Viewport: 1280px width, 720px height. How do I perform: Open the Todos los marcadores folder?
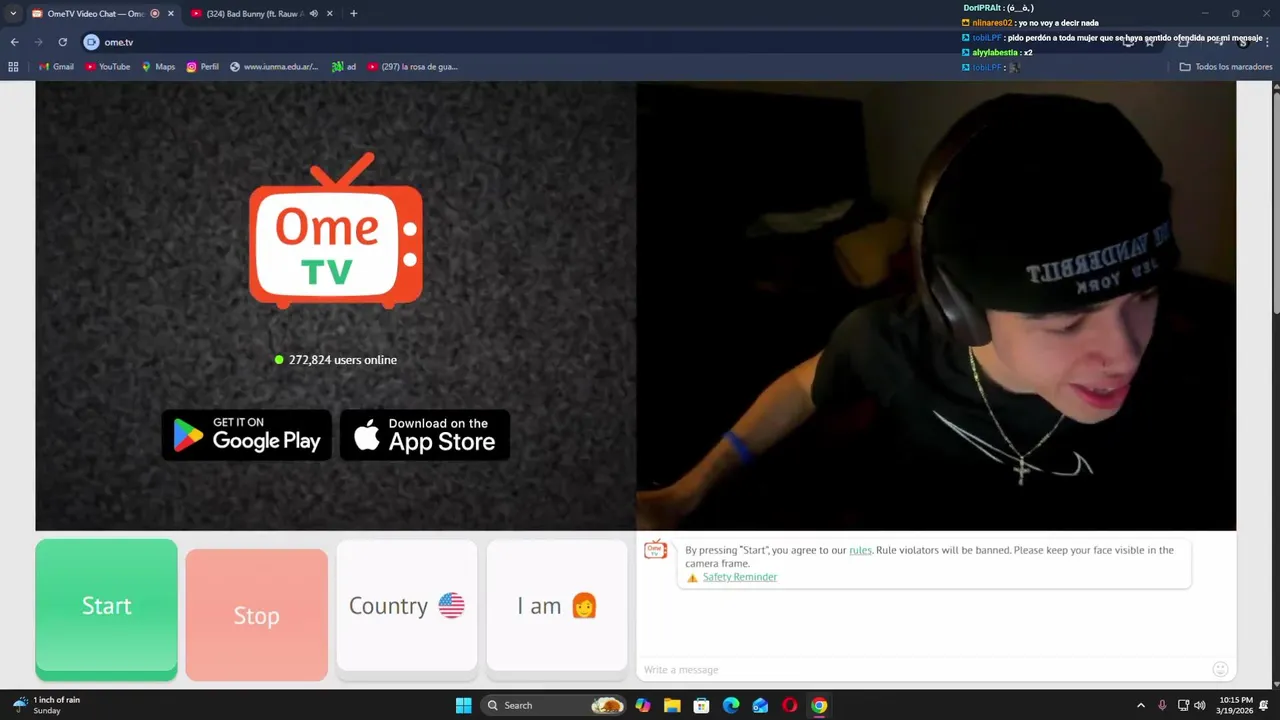click(x=1226, y=67)
